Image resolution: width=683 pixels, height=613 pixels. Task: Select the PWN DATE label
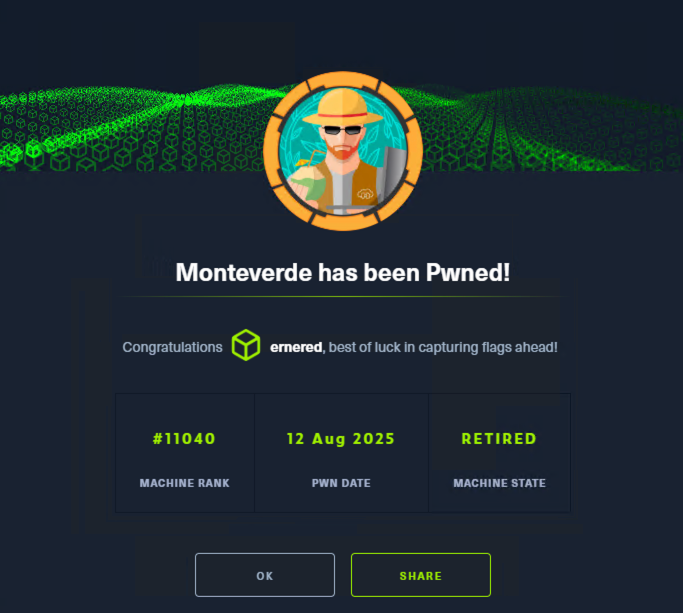341,483
